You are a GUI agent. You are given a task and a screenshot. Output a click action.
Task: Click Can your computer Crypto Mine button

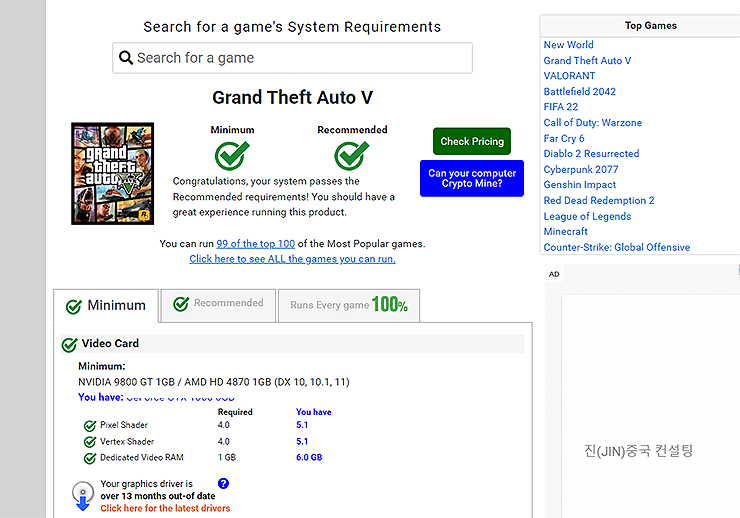(x=472, y=178)
